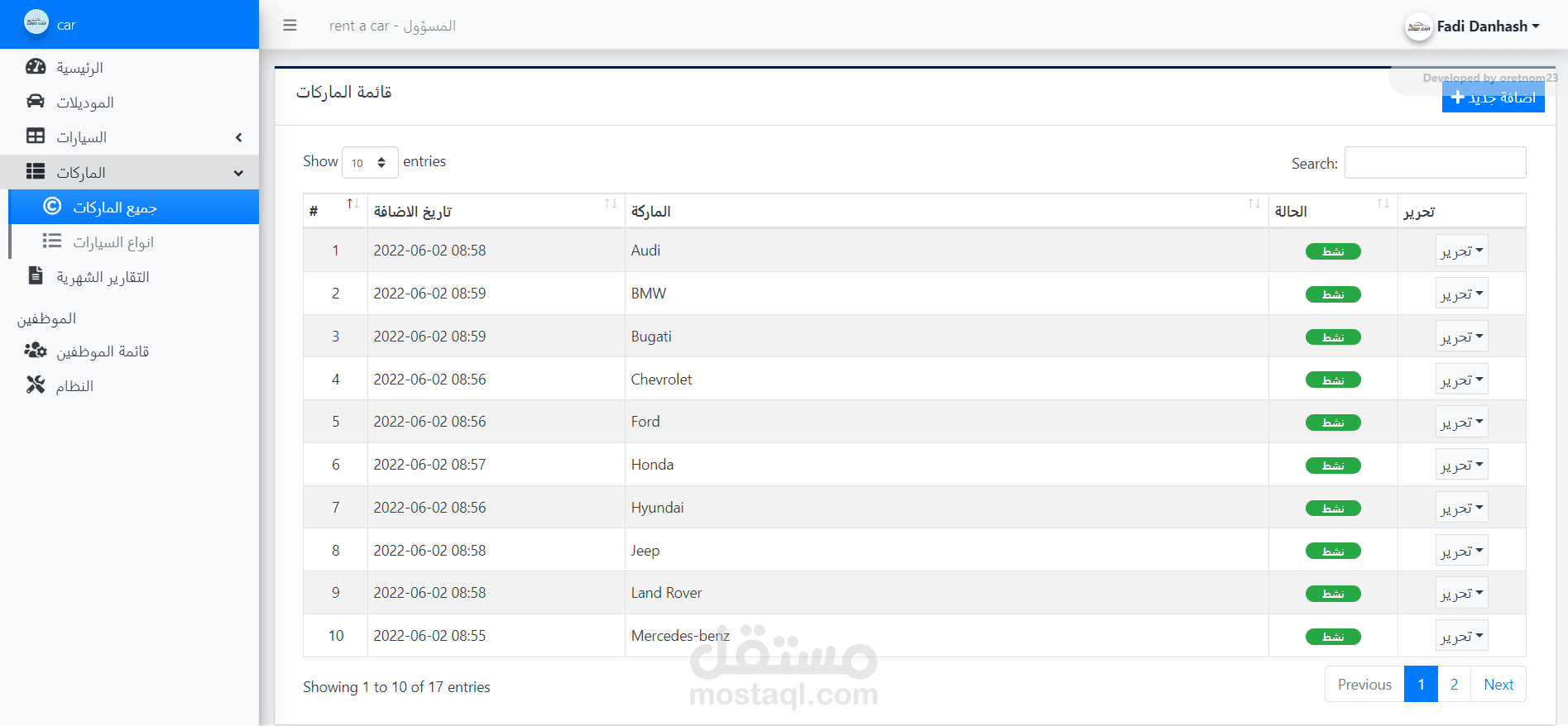Click Showing 1 to 10 of 17 entries
This screenshot has height=726, width=1568.
point(396,687)
